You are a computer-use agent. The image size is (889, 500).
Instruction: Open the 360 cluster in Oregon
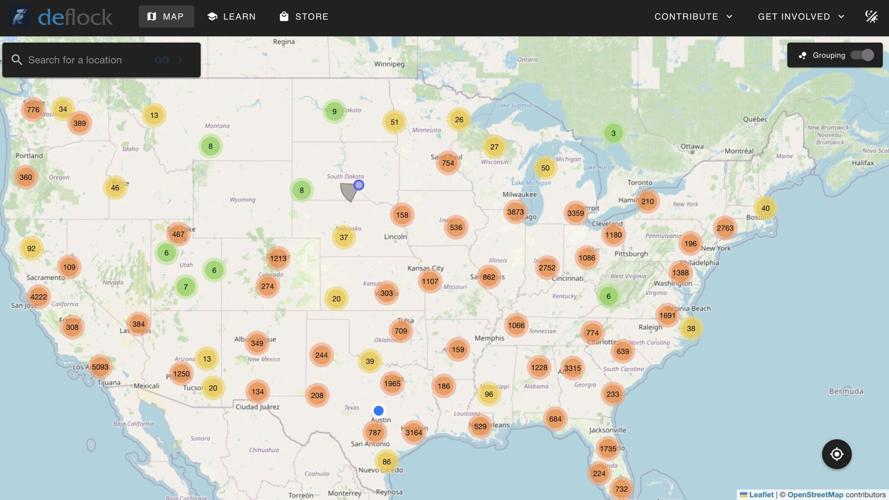coord(26,177)
